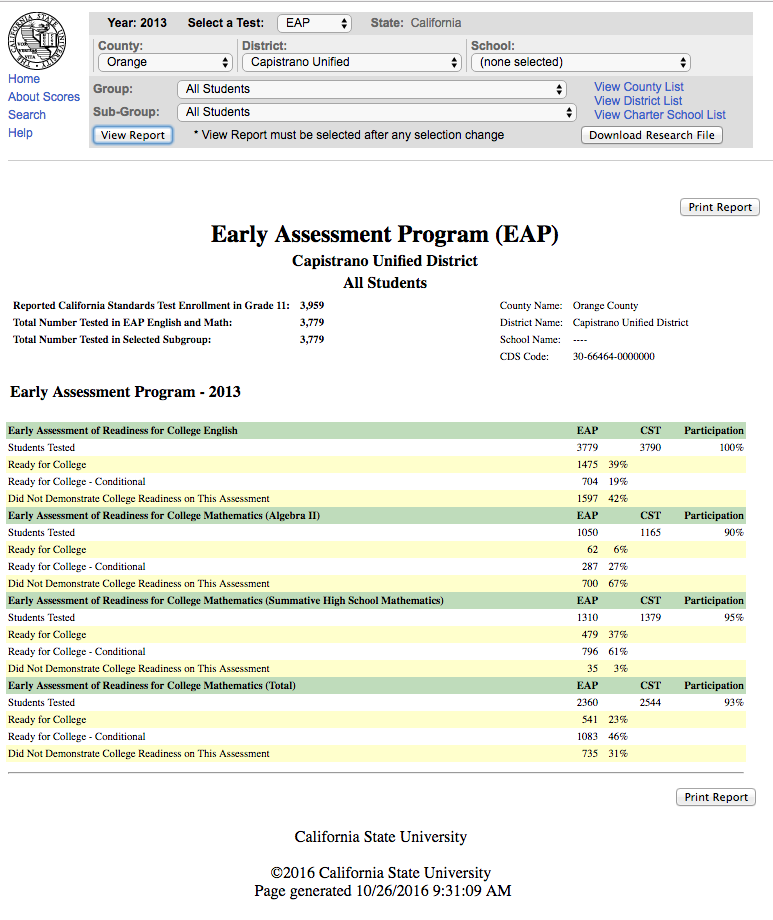Open the View County List link

[639, 87]
